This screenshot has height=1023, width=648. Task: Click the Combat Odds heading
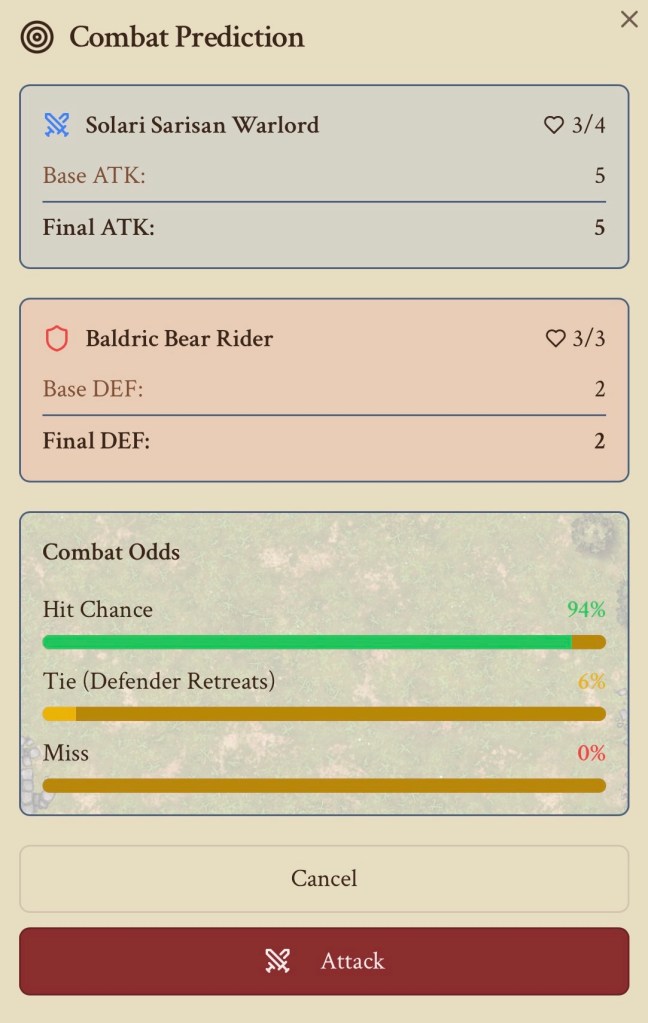[x=111, y=552]
